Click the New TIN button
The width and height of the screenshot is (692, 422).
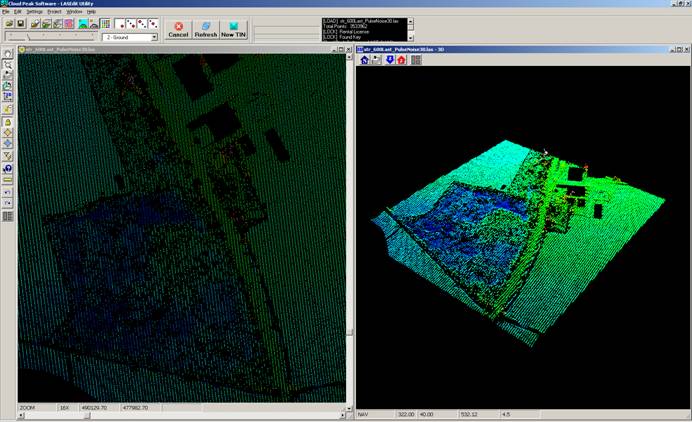235,29
